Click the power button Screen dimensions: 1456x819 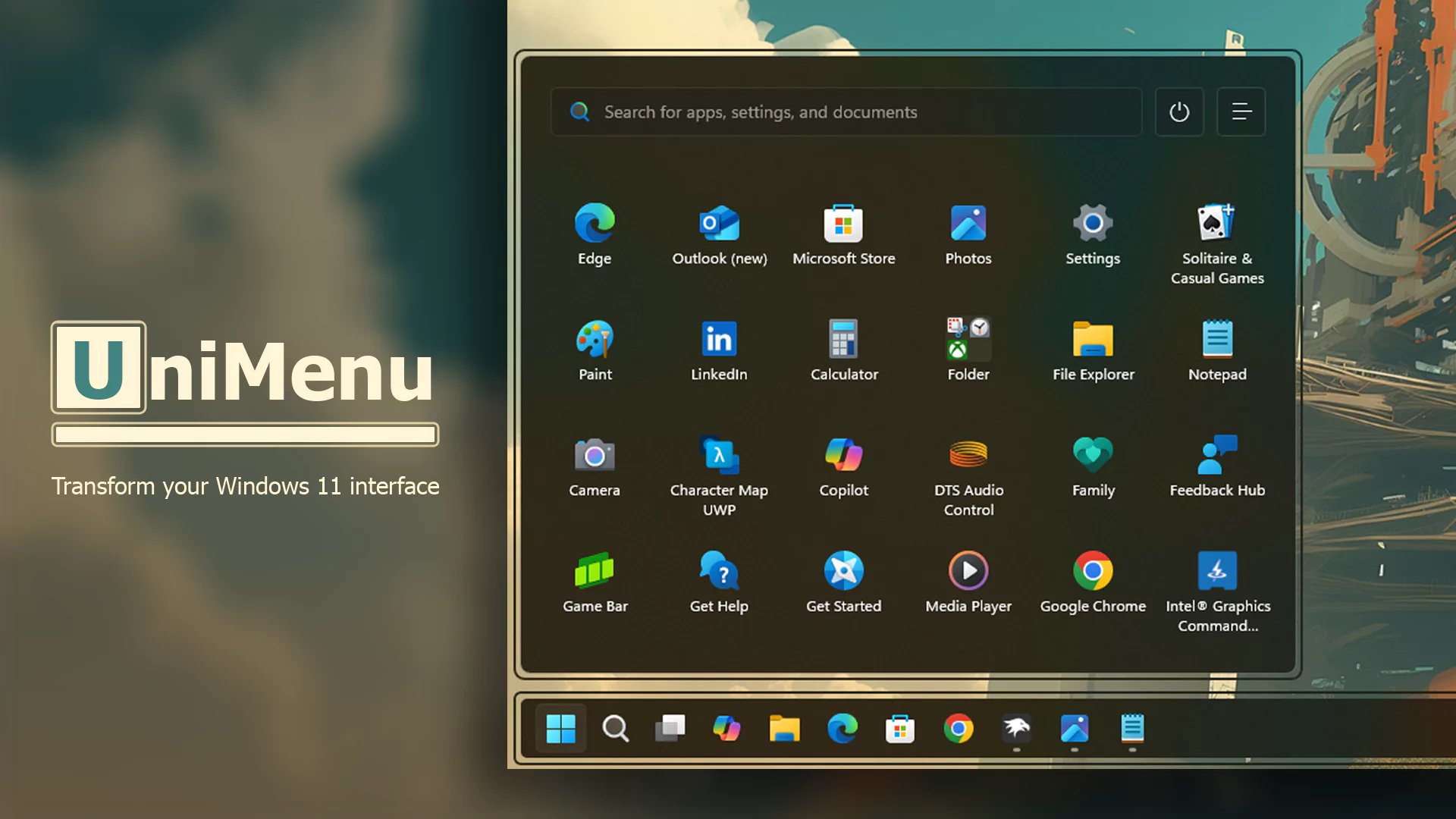coord(1178,111)
